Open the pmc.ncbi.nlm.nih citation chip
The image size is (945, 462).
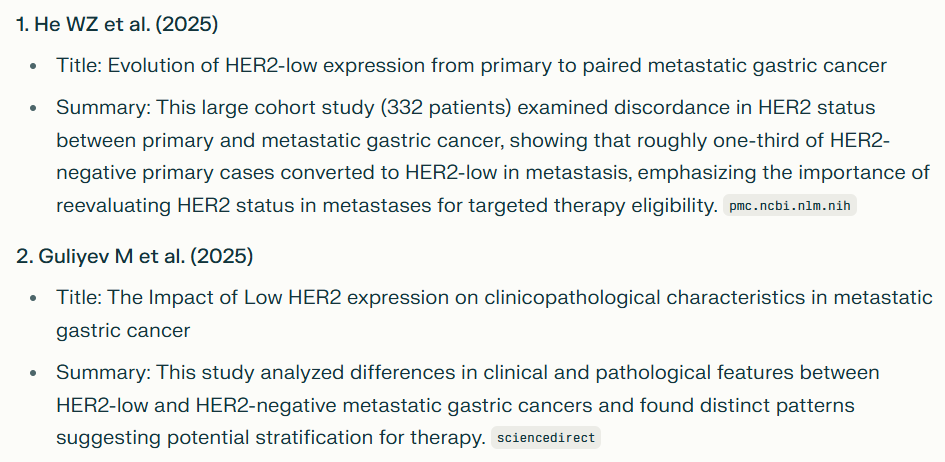(790, 206)
